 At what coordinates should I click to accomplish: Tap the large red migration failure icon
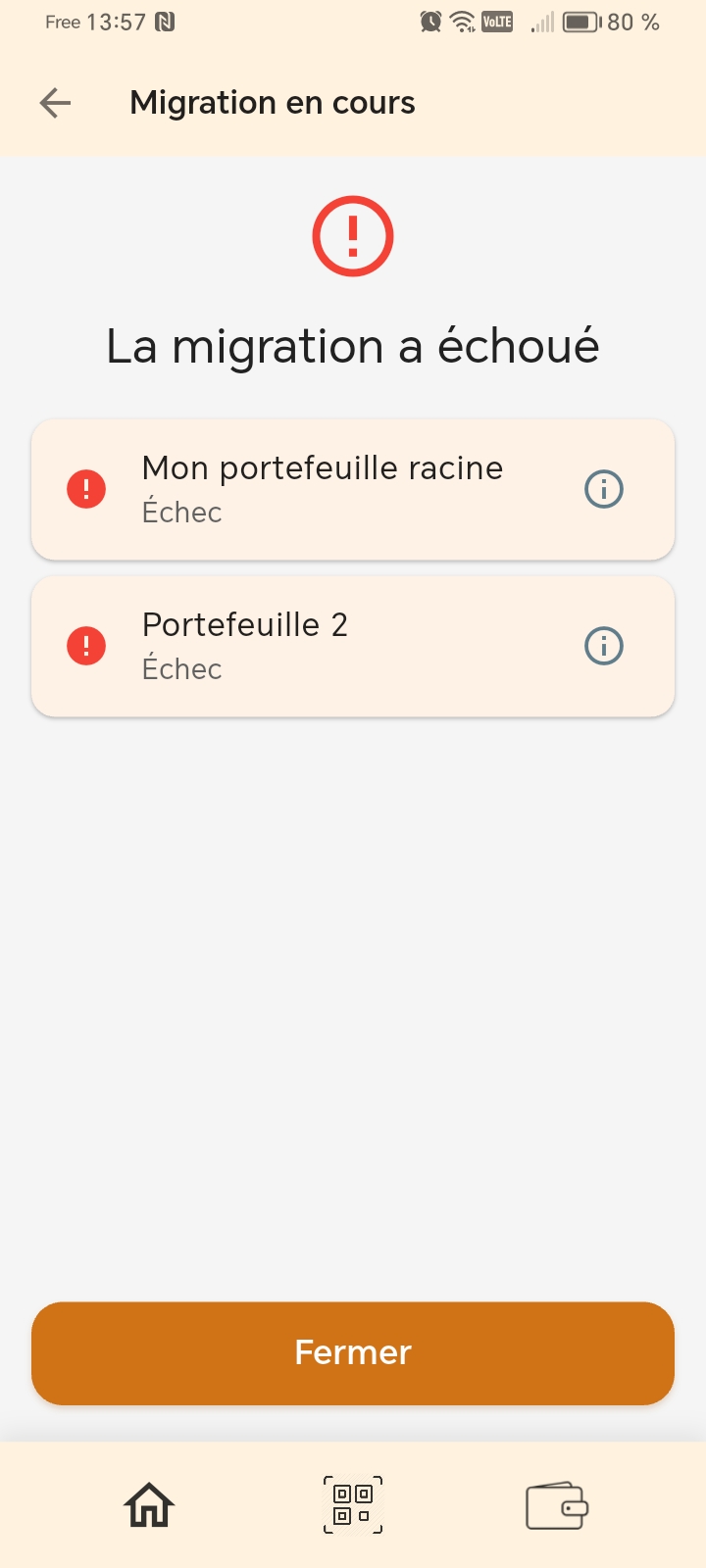353,236
